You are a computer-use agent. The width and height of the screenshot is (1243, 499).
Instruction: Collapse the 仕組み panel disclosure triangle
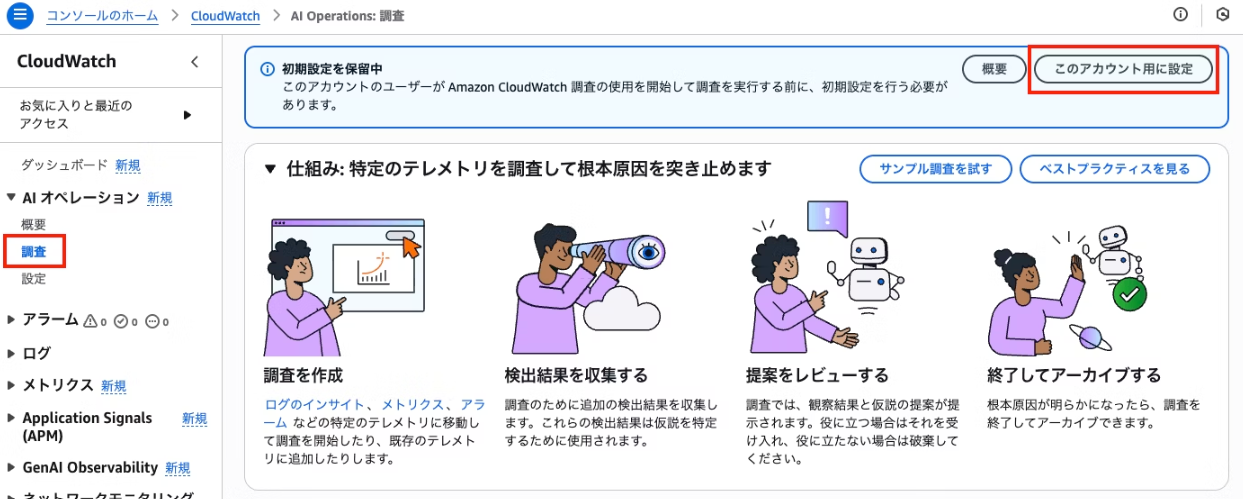[269, 169]
